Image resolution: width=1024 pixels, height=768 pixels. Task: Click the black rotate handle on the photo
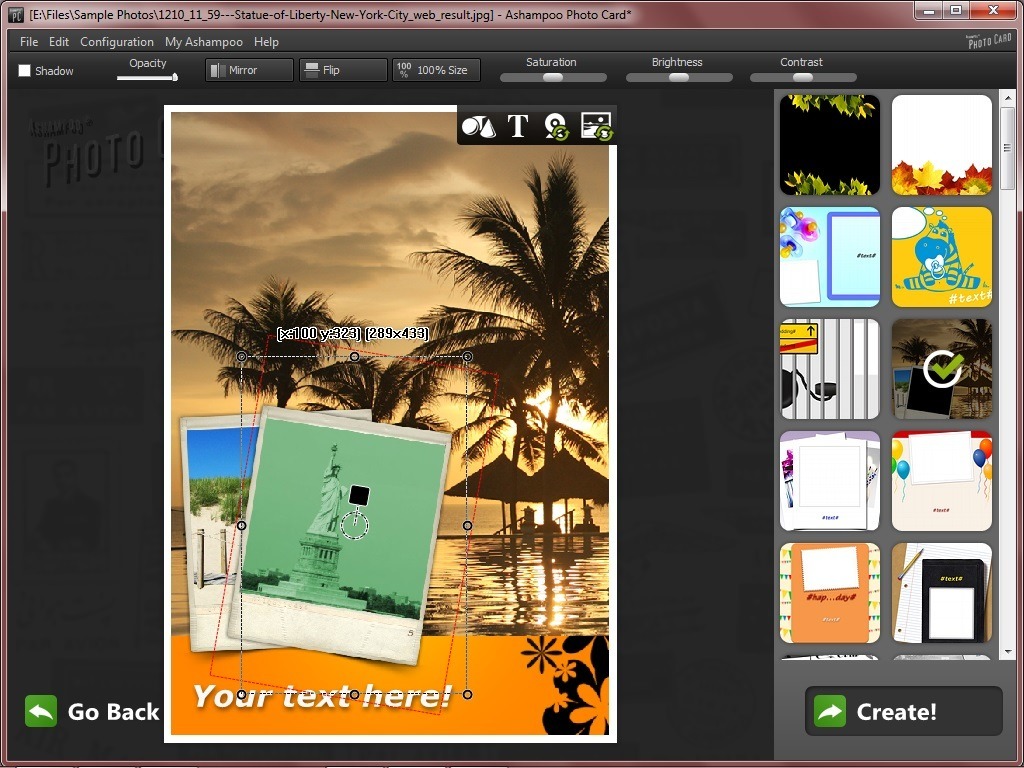[x=360, y=494]
